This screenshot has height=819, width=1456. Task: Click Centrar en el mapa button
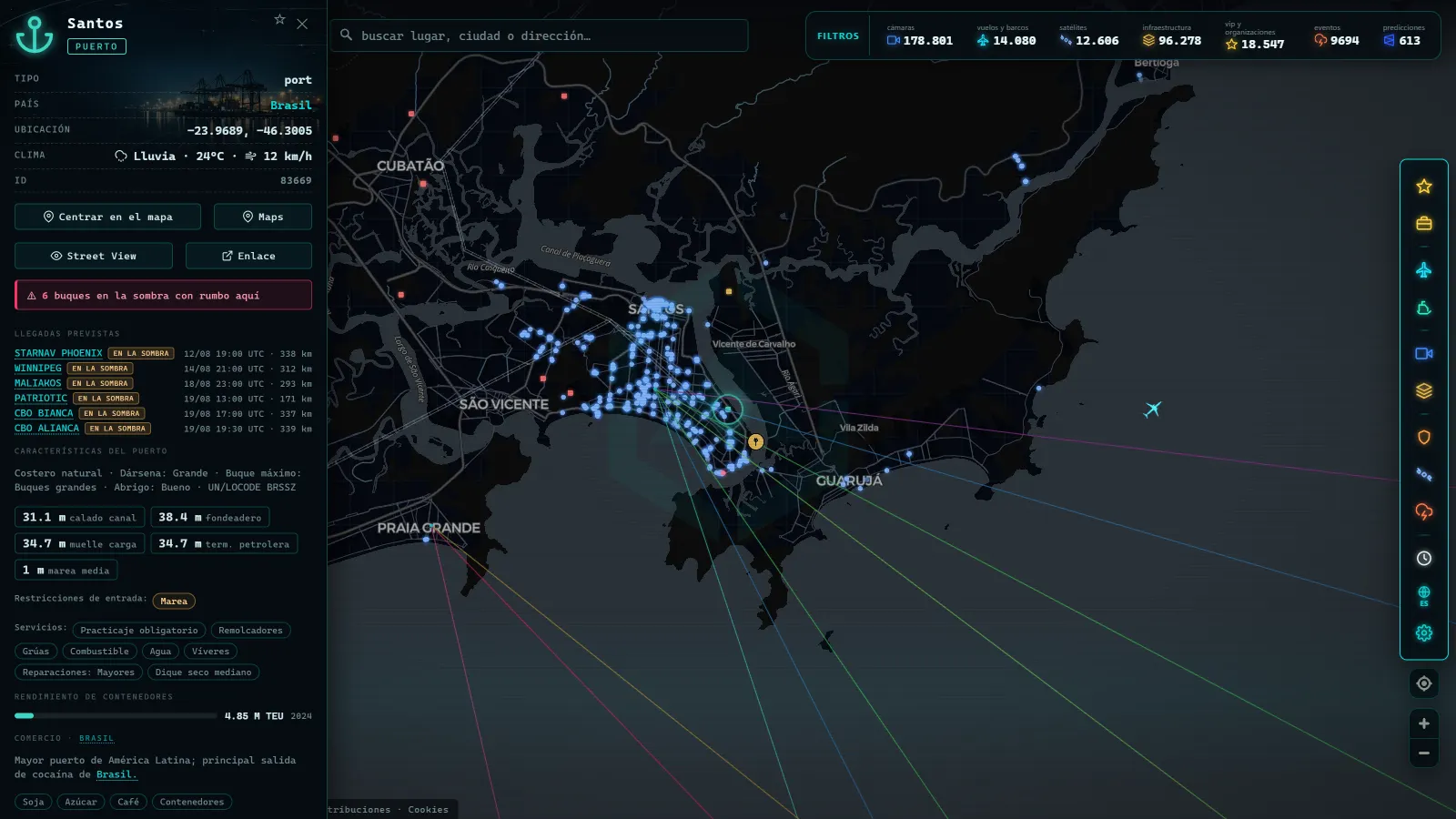108,217
